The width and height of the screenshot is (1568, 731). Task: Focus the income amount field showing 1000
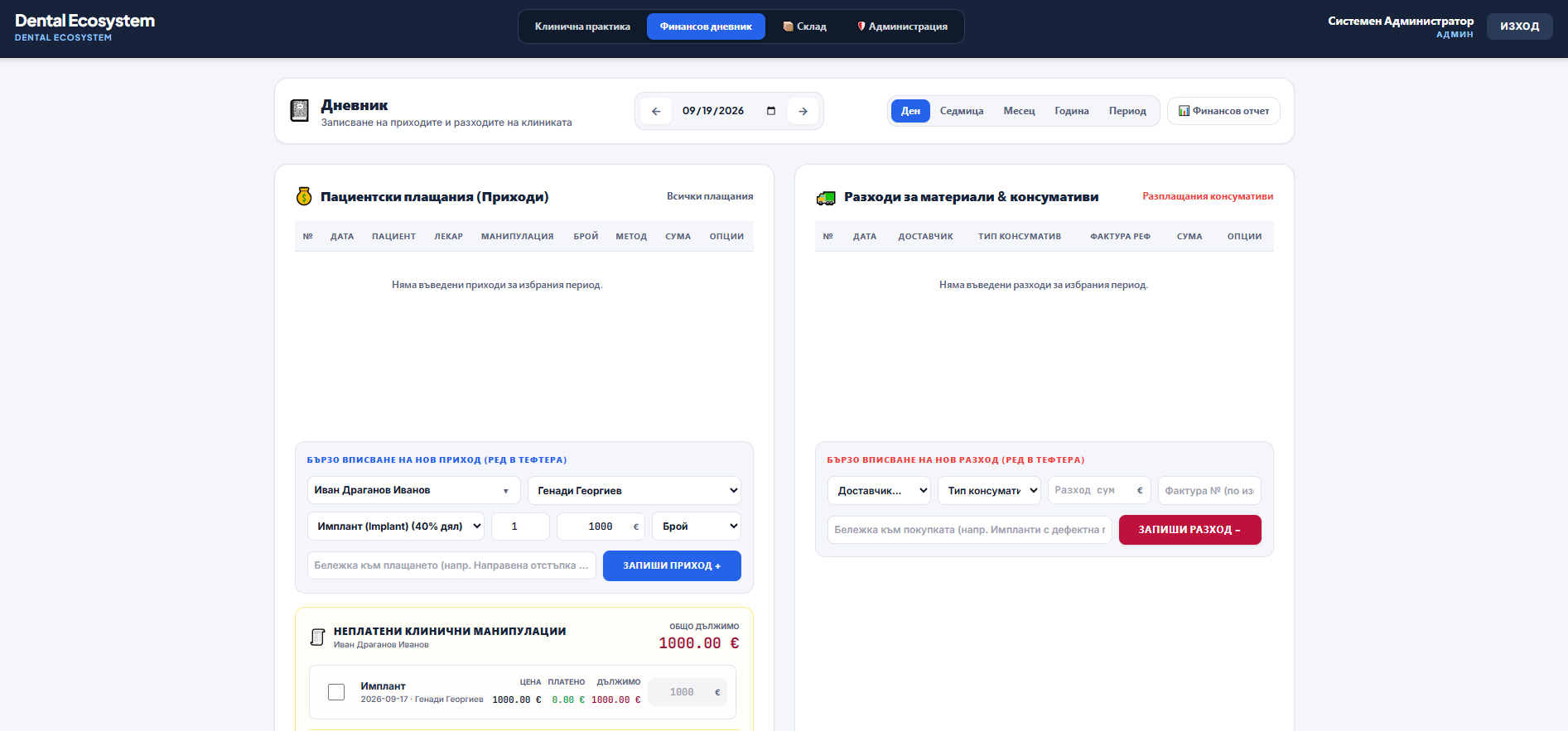(x=601, y=527)
